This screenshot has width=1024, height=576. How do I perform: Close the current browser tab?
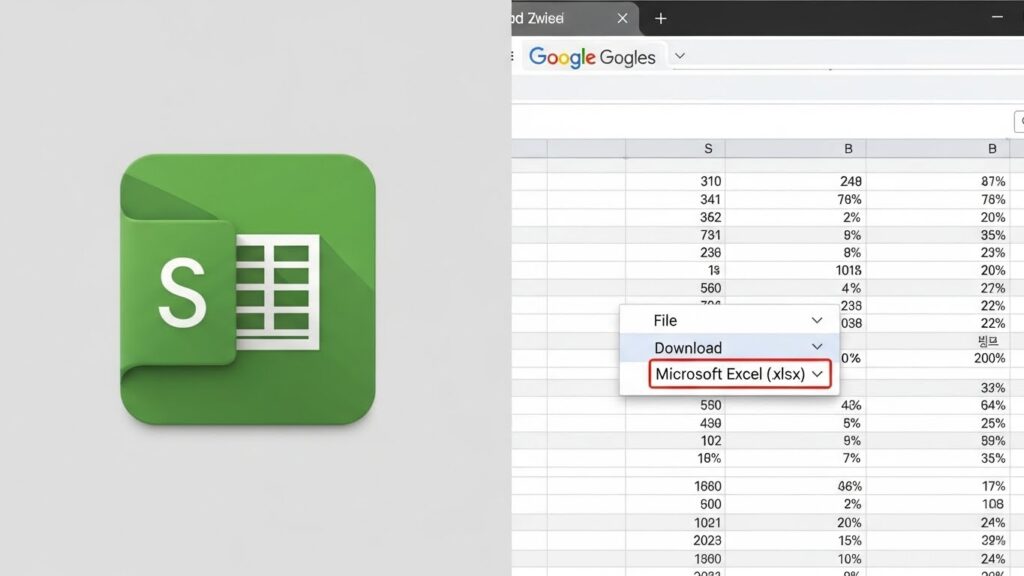pos(623,18)
